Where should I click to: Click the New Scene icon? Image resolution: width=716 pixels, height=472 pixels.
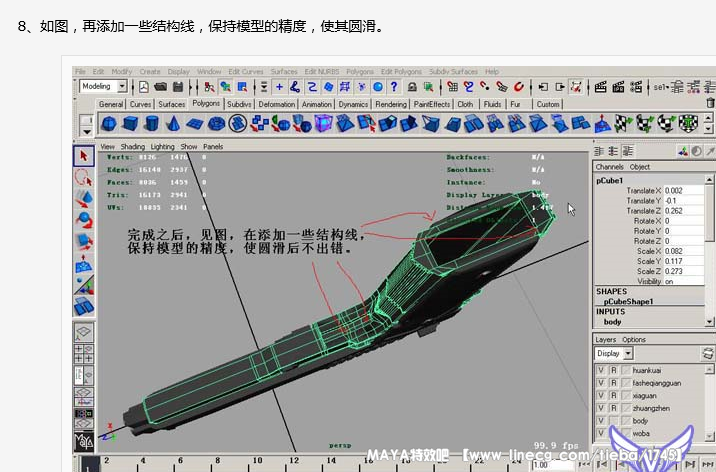click(x=144, y=87)
